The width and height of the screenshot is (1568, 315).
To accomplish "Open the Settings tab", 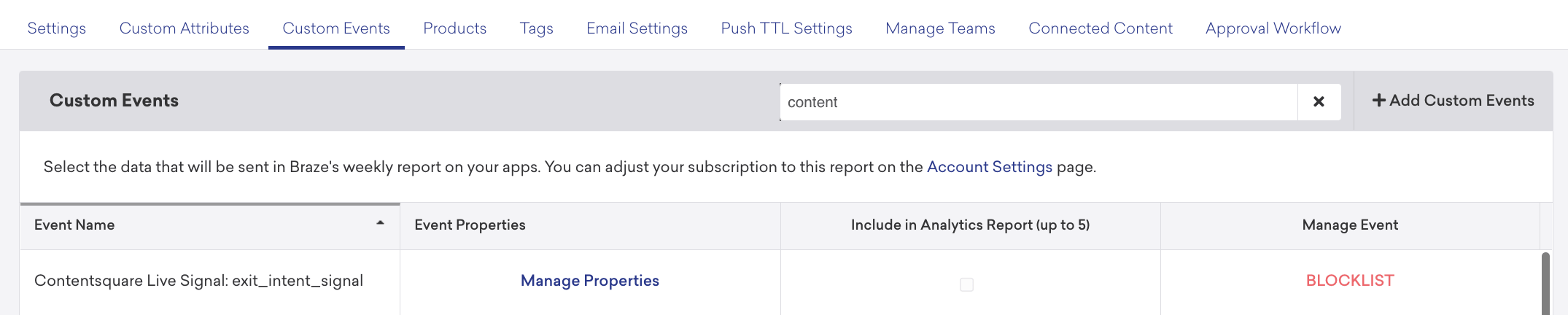I will [57, 28].
